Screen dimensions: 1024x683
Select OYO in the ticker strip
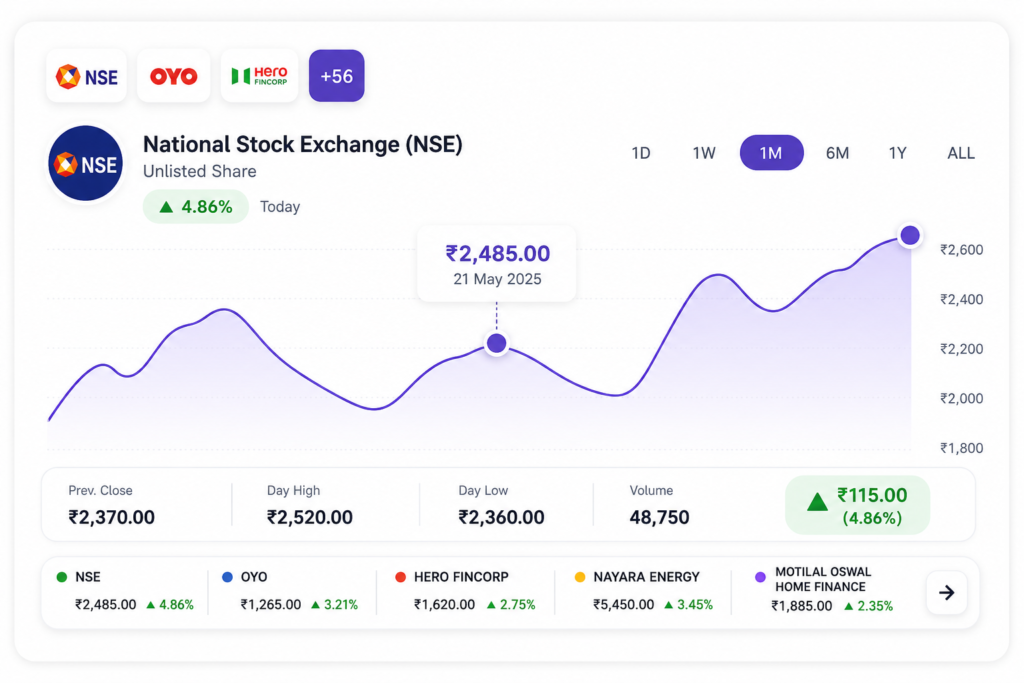coord(290,591)
